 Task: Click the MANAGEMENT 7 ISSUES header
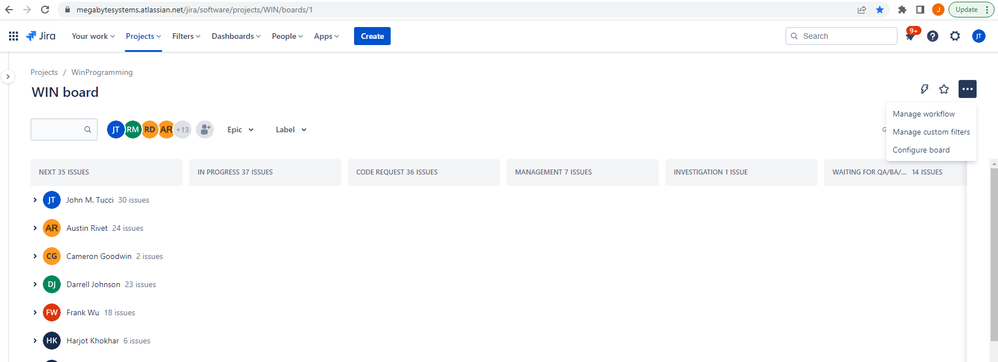(582, 172)
